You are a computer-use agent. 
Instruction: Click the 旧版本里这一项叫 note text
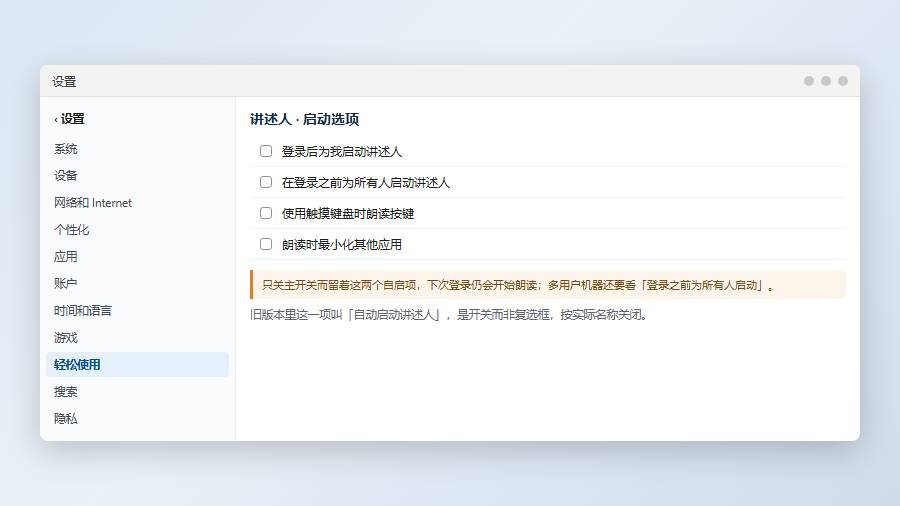(x=449, y=314)
